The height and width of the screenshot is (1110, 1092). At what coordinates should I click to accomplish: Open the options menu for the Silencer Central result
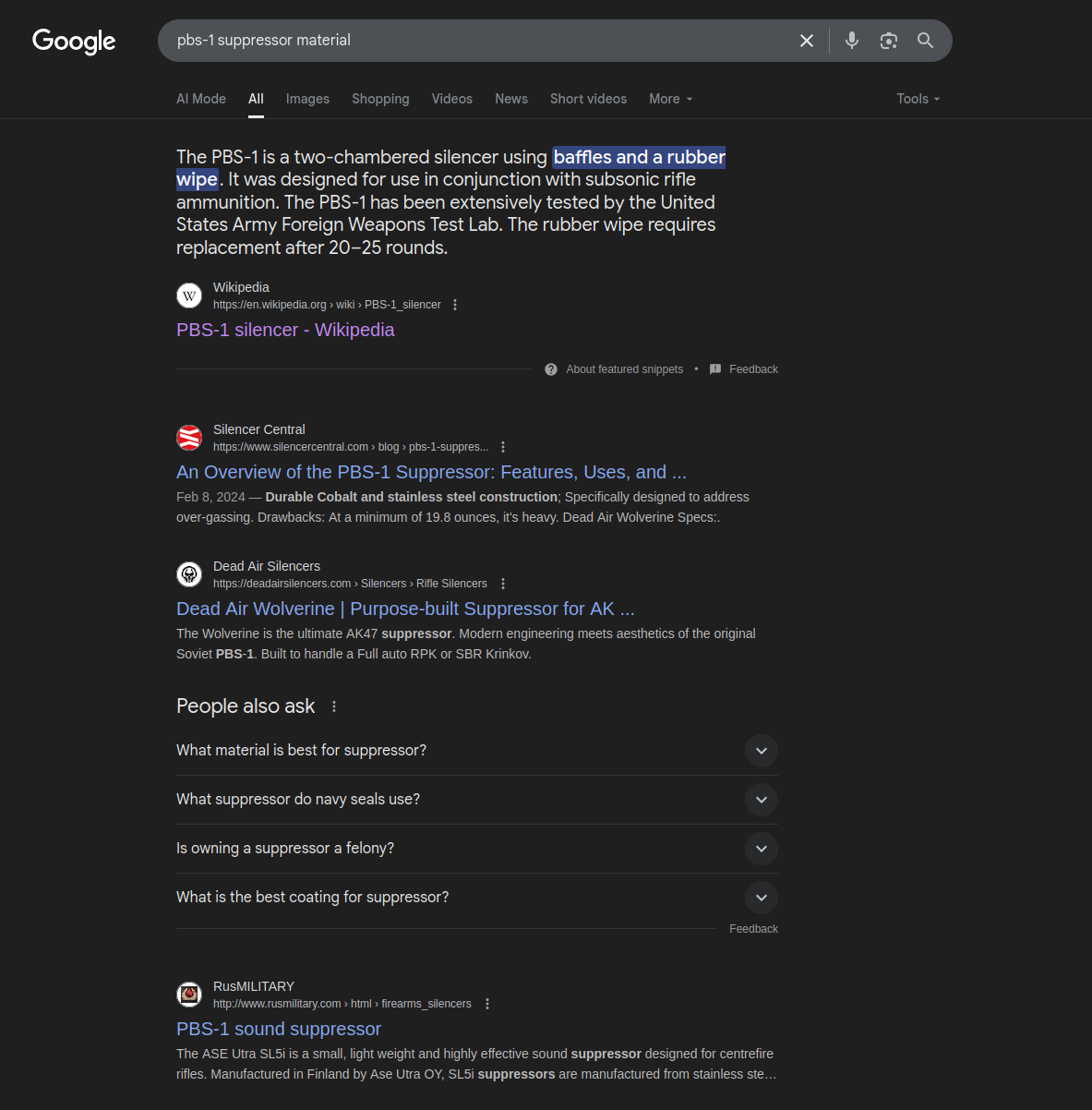(x=503, y=447)
